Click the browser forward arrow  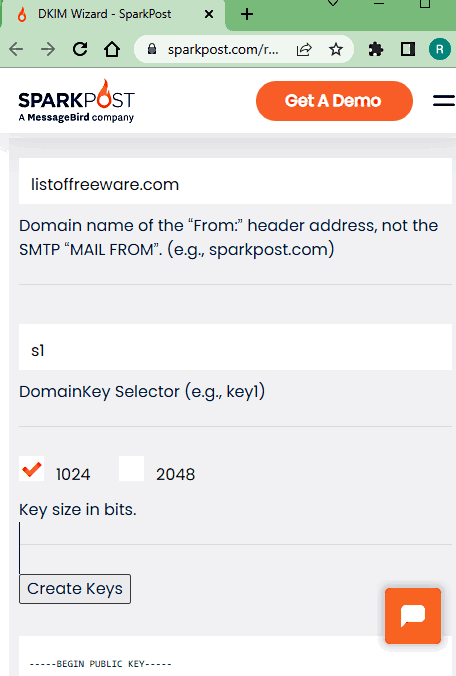(48, 49)
